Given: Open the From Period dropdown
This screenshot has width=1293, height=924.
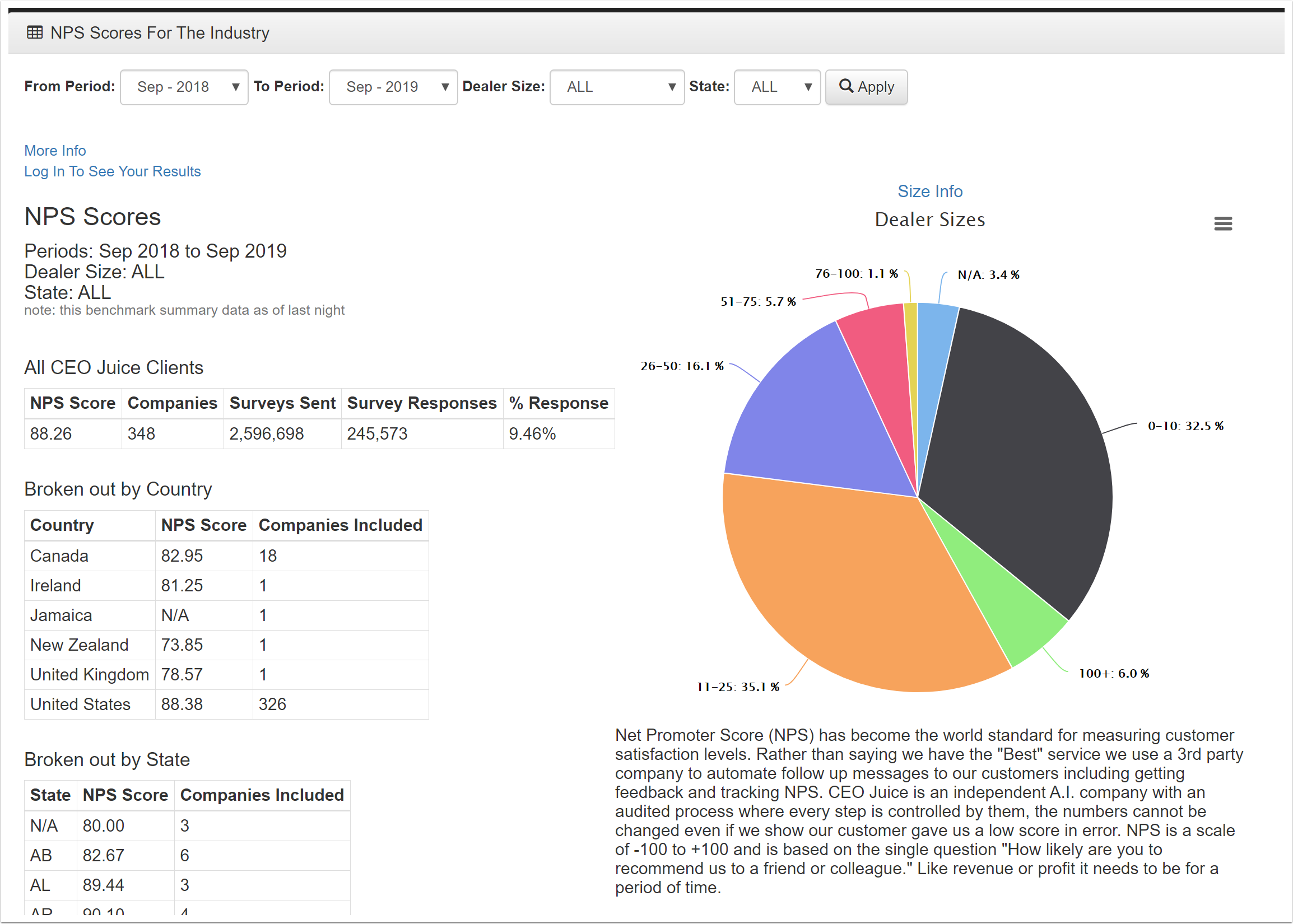Looking at the screenshot, I should coord(184,87).
